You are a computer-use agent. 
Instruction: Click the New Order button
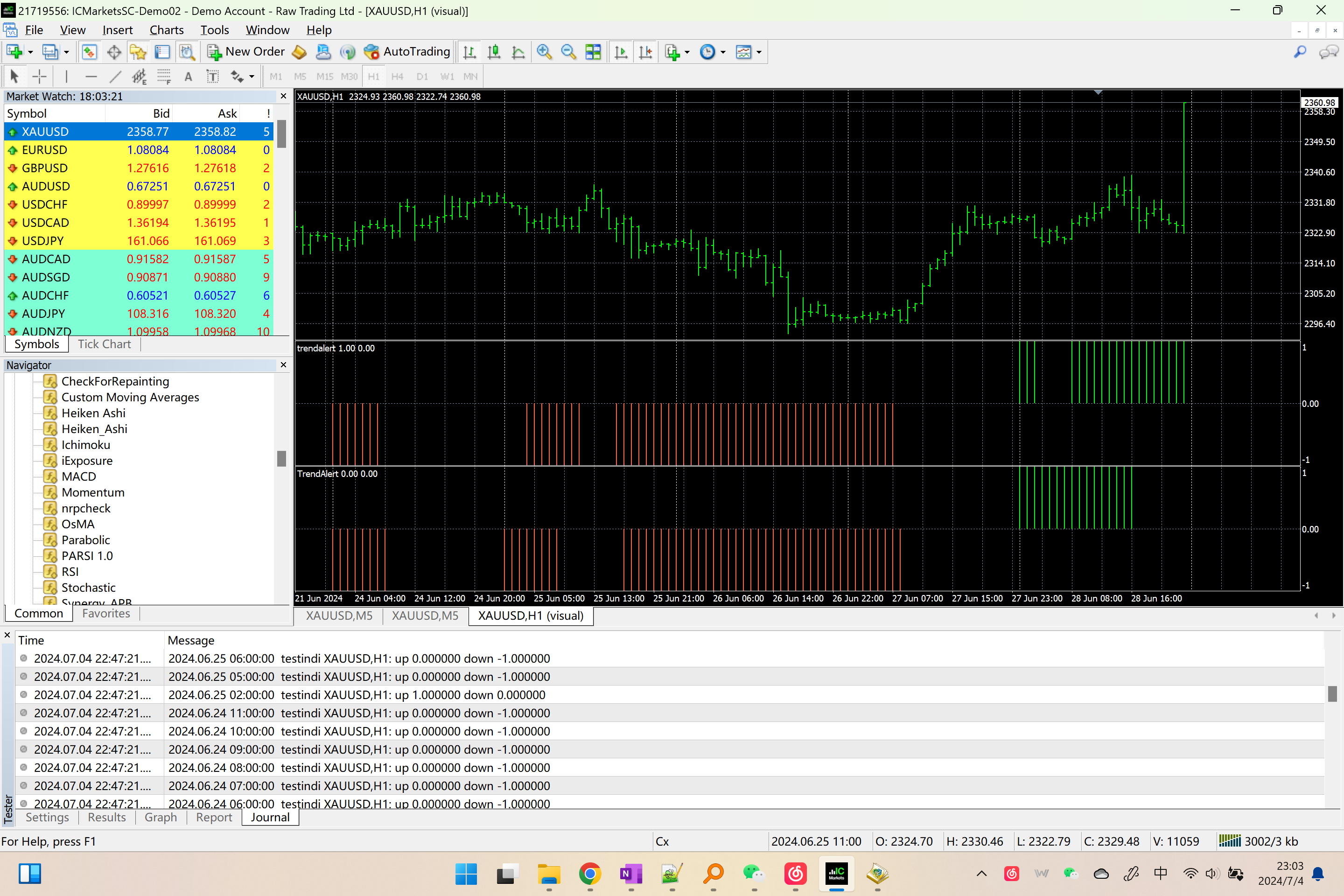[246, 52]
